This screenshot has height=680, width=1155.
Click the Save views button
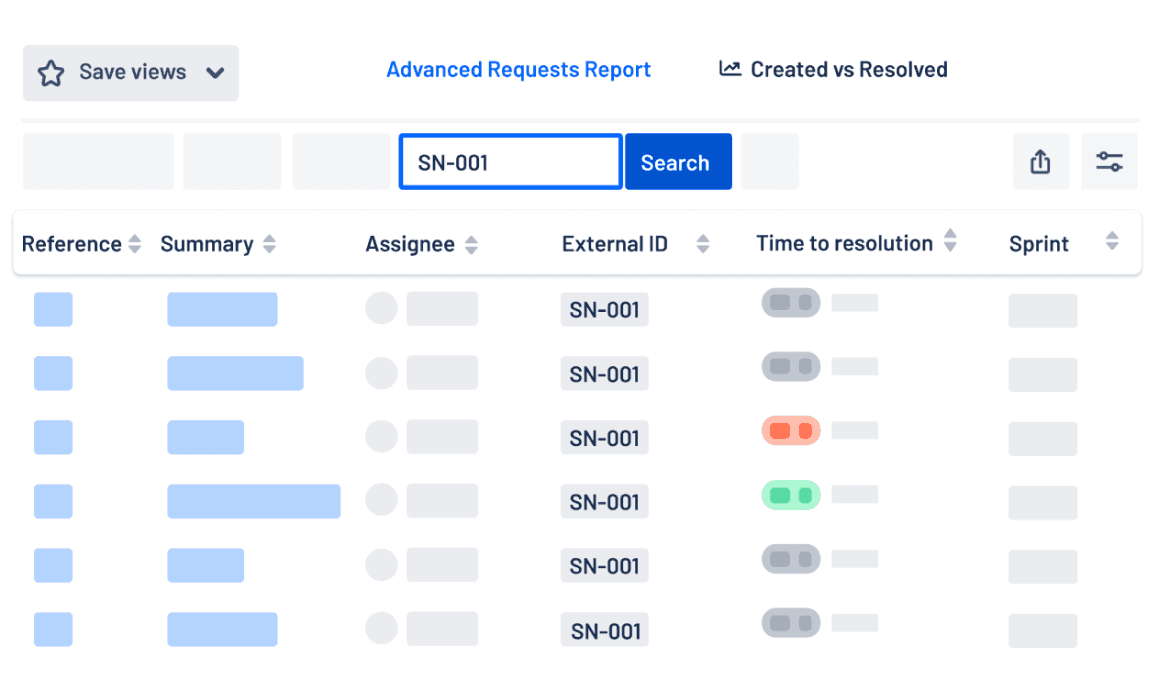(x=130, y=72)
